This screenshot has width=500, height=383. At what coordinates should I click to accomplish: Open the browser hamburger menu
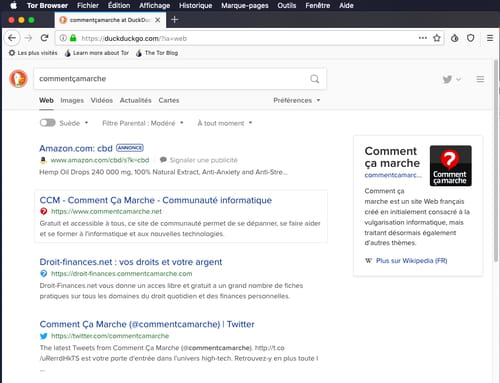coord(490,38)
